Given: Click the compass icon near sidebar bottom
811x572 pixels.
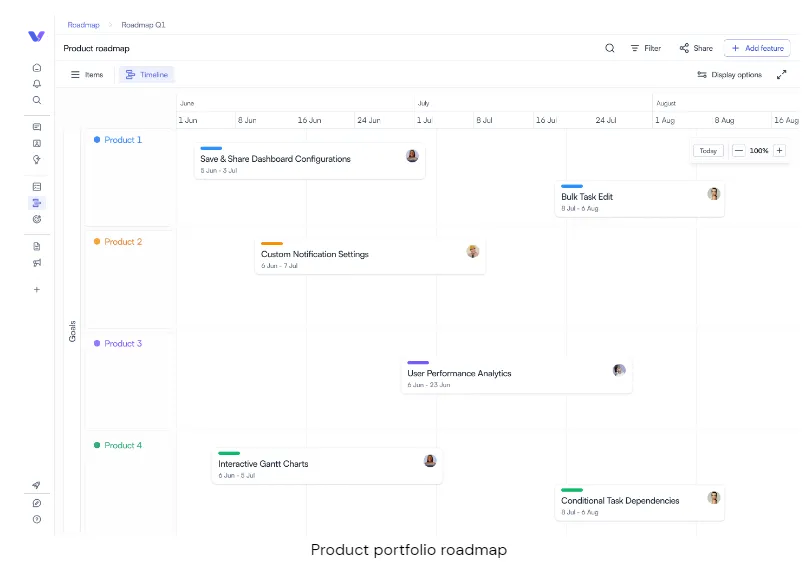Looking at the screenshot, I should pos(37,503).
